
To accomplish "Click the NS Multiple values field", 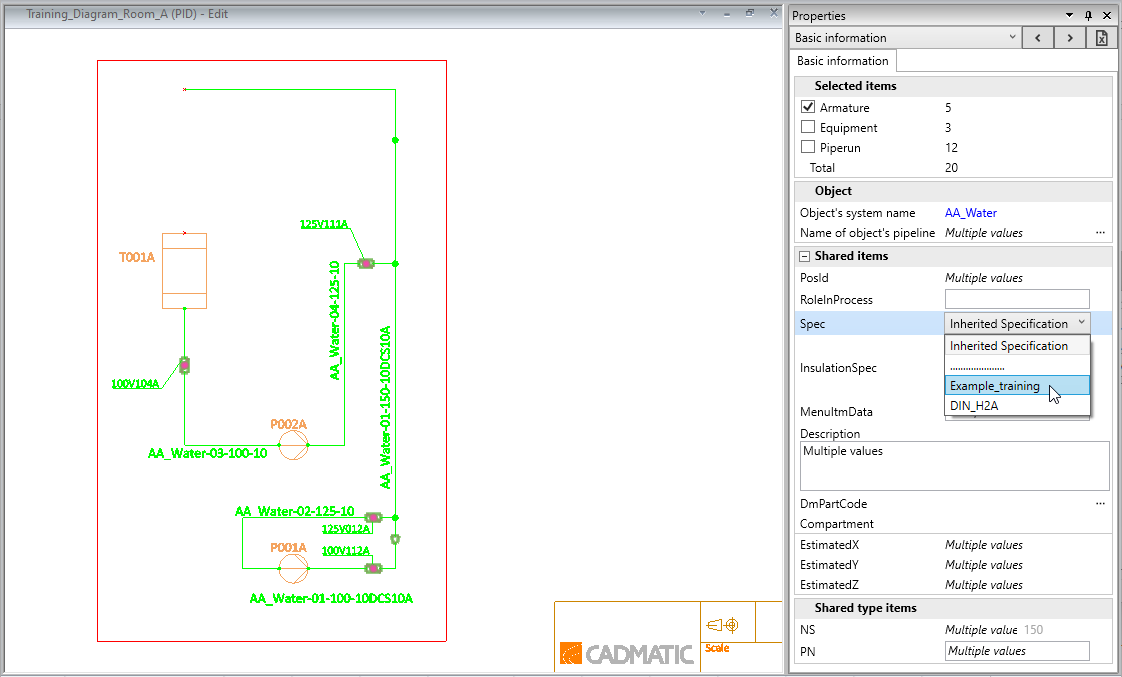I will pos(981,630).
